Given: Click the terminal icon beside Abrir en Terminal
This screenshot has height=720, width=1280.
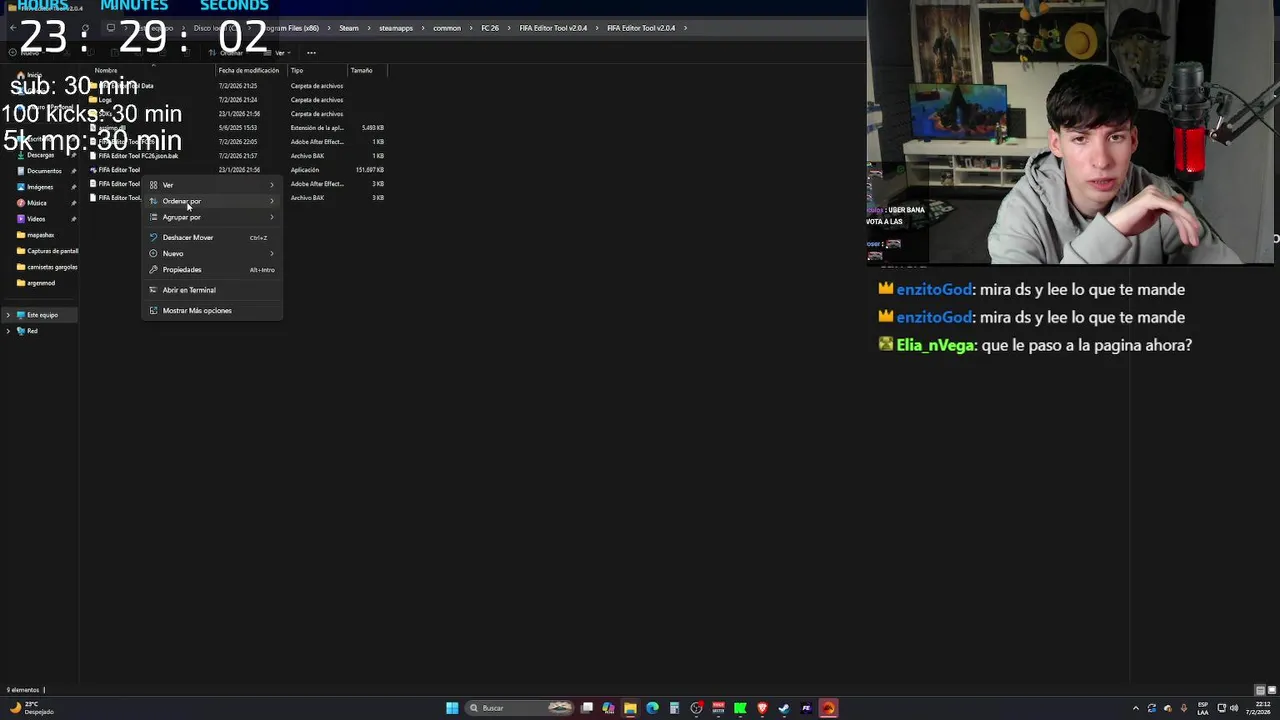Looking at the screenshot, I should (x=153, y=290).
